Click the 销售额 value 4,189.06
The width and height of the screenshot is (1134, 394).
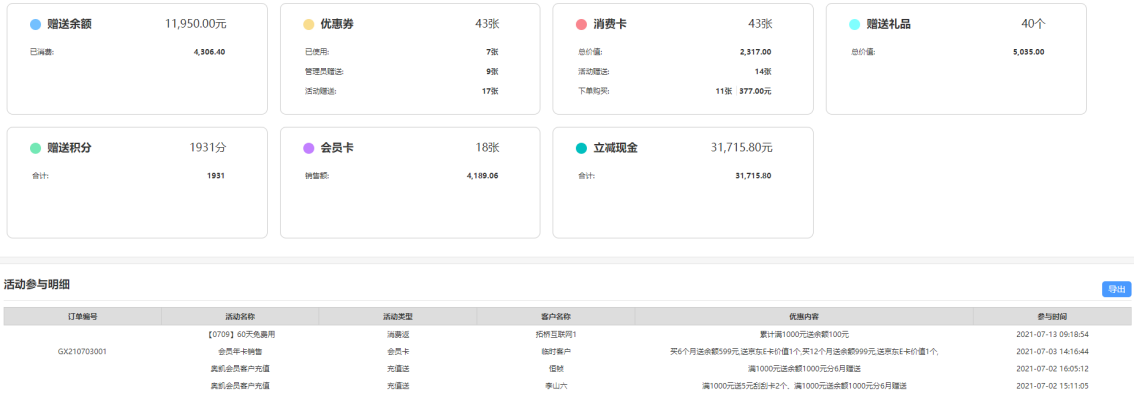(482, 176)
